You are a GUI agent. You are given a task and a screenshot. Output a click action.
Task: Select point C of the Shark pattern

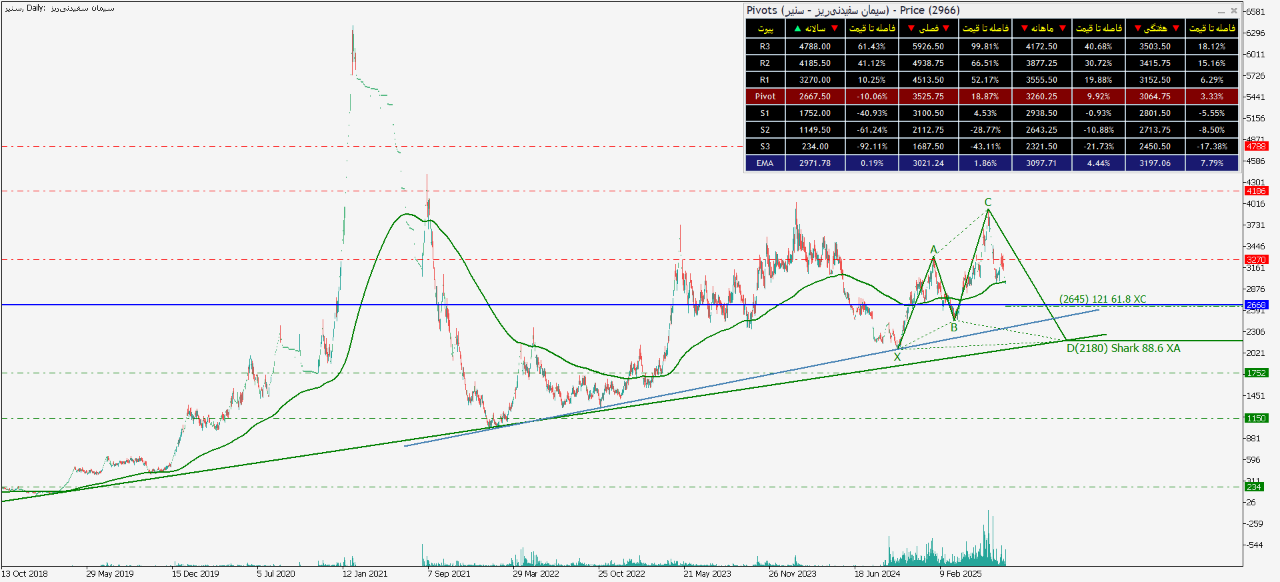coord(987,202)
